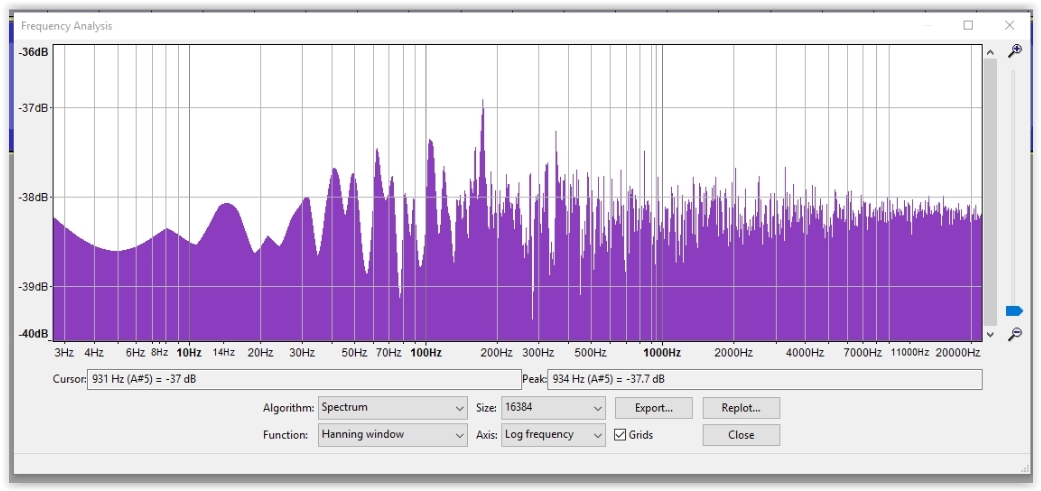Click the 300Hz axis label

coord(538,353)
